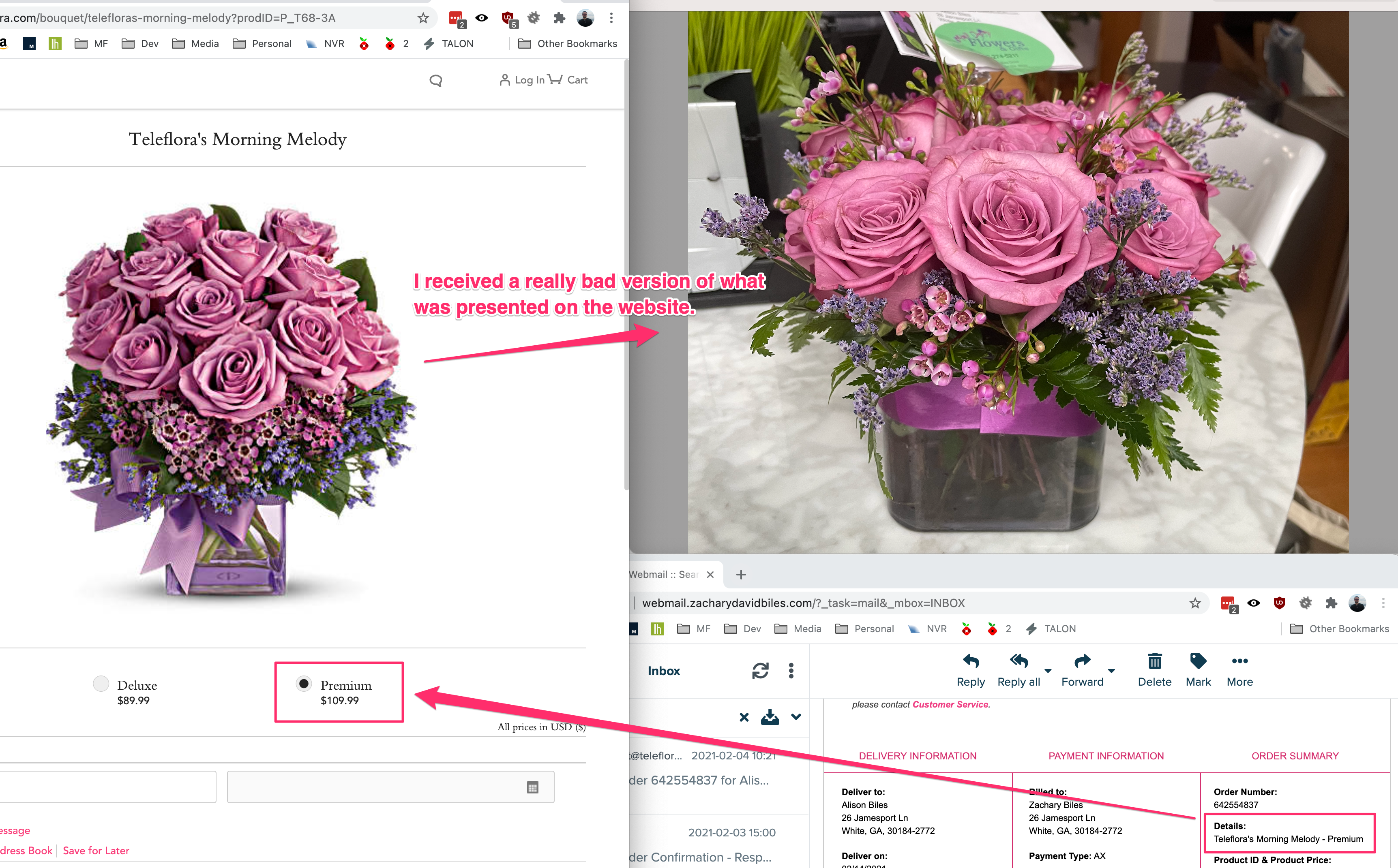Open the Dev bookmarks folder in webmail browser

click(743, 629)
